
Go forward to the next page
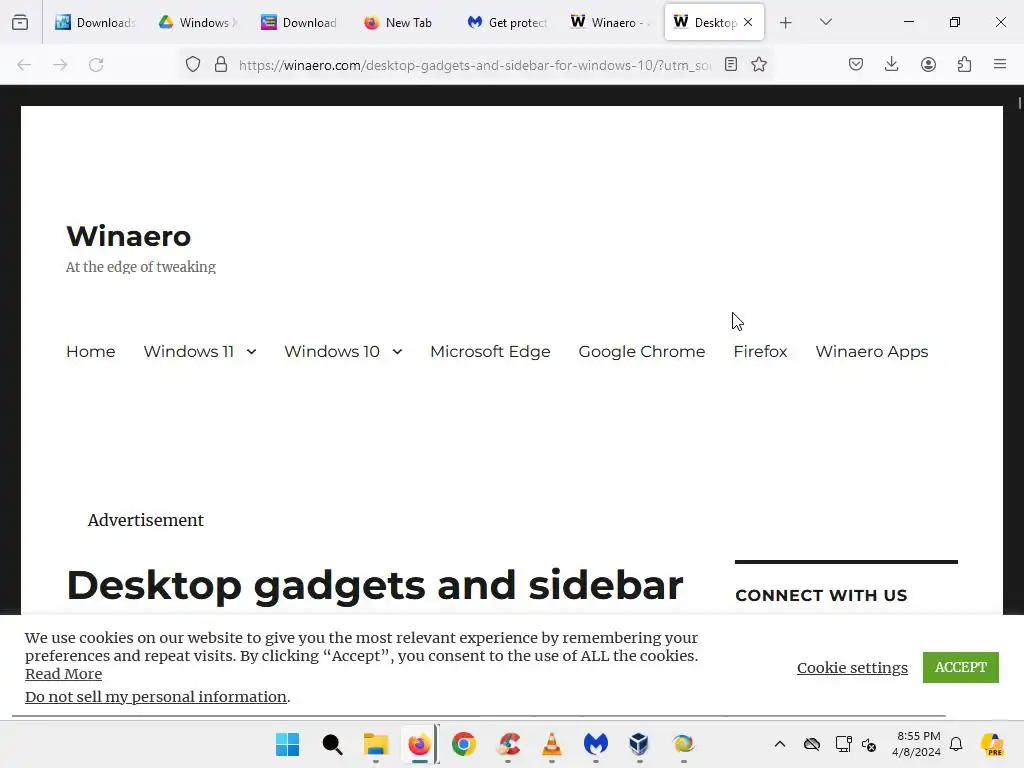tap(60, 65)
